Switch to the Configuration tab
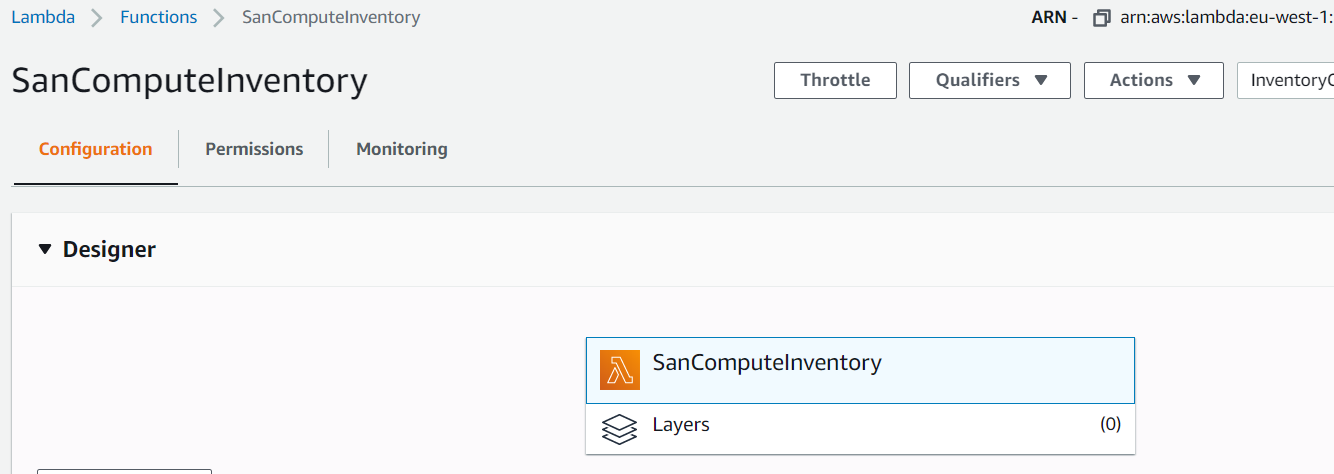 96,149
